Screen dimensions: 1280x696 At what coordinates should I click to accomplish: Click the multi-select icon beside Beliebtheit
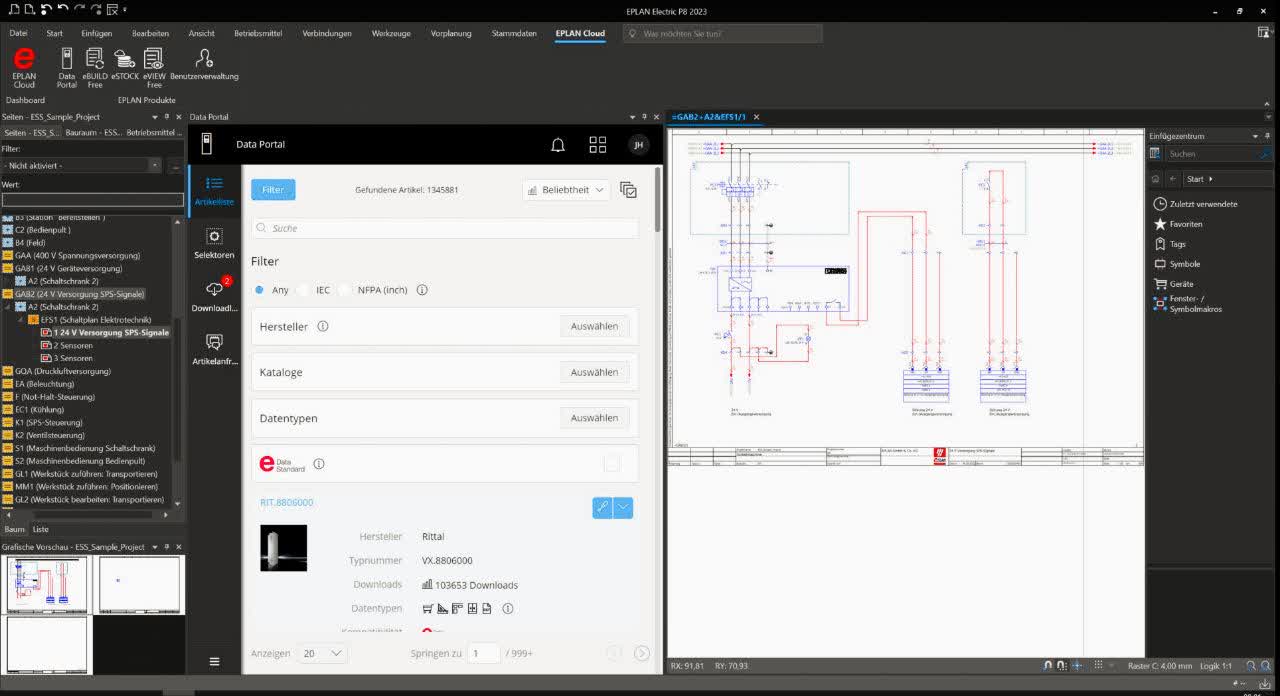pyautogui.click(x=628, y=190)
